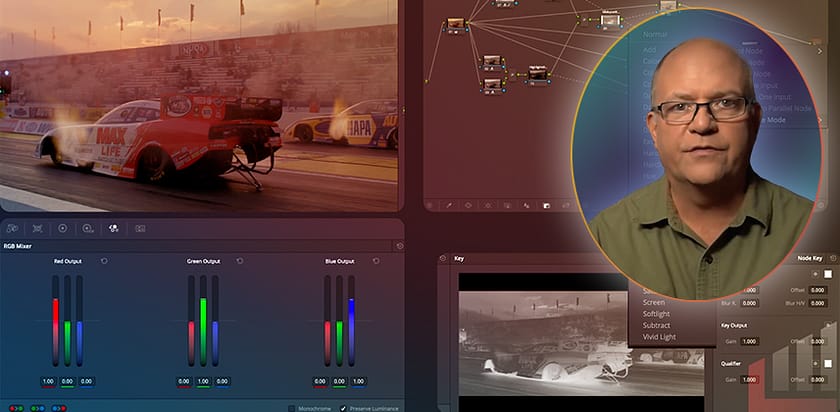
Task: Edit Qualifier Gain value field
Action: [749, 379]
